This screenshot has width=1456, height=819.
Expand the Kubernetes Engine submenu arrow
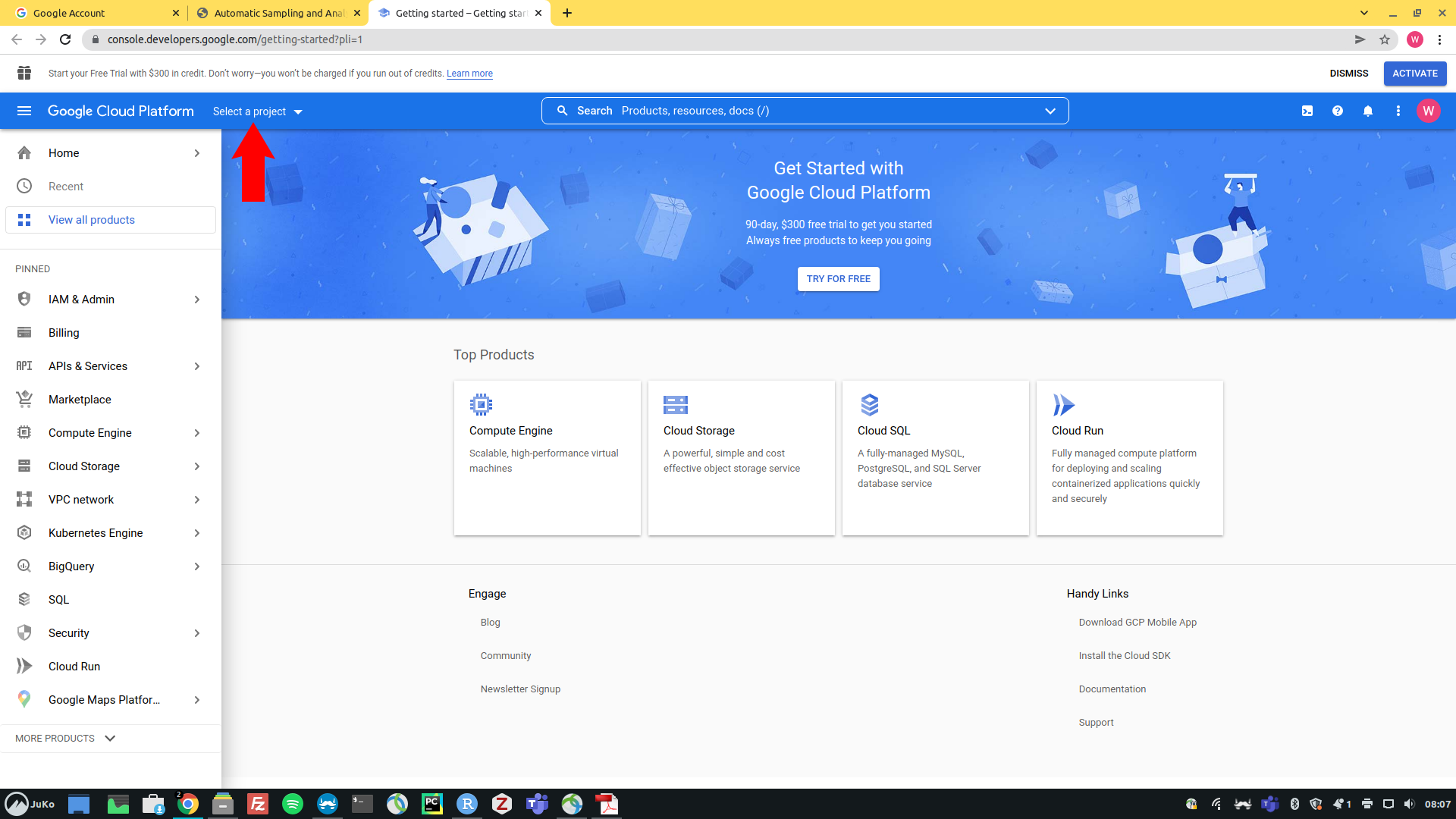[197, 533]
